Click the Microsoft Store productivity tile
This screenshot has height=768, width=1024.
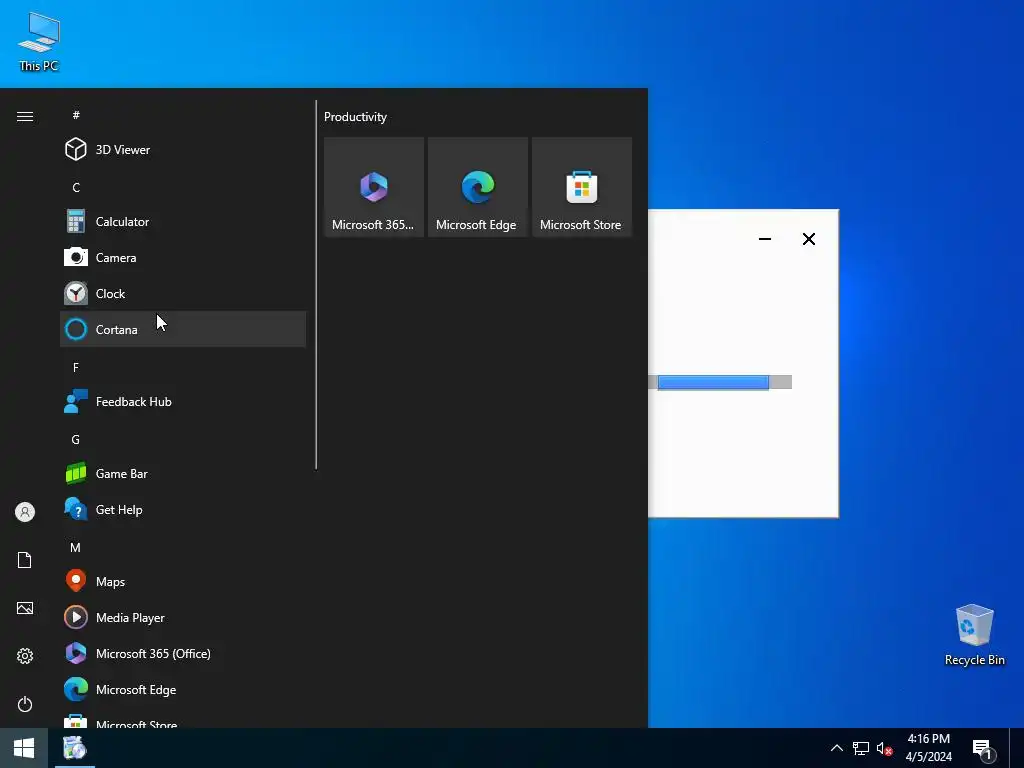click(x=582, y=187)
